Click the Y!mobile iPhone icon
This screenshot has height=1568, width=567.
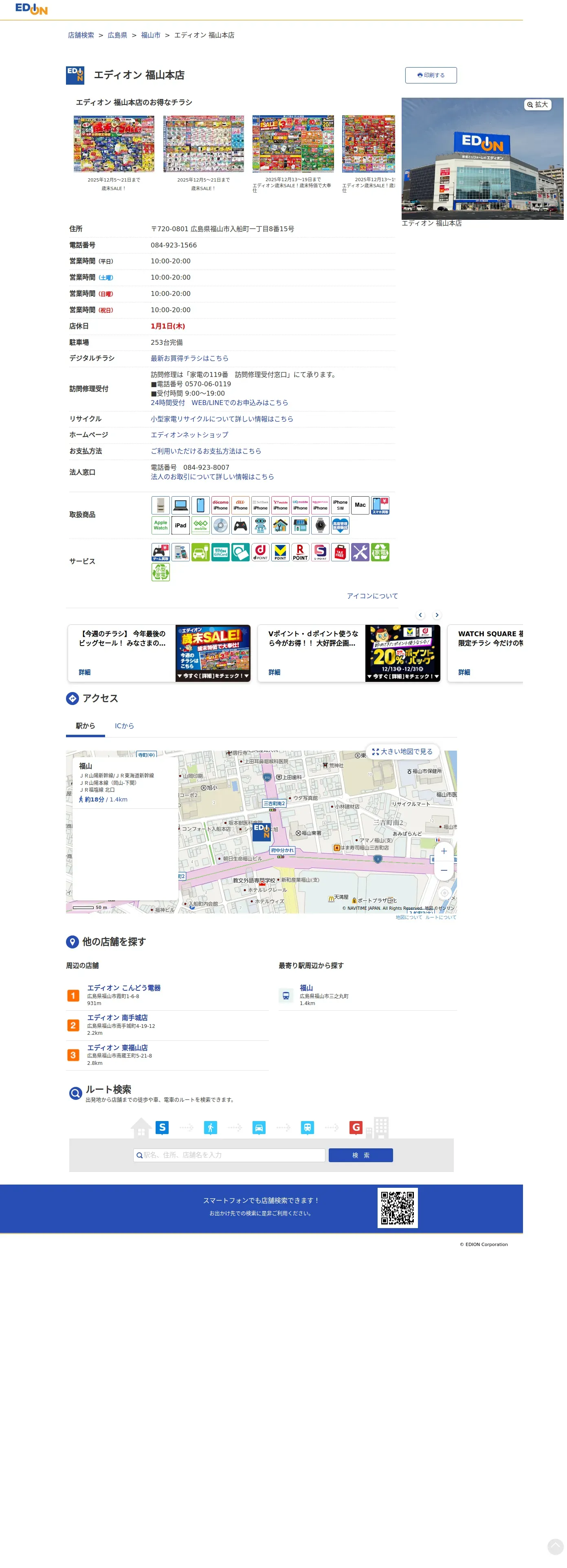click(x=280, y=505)
